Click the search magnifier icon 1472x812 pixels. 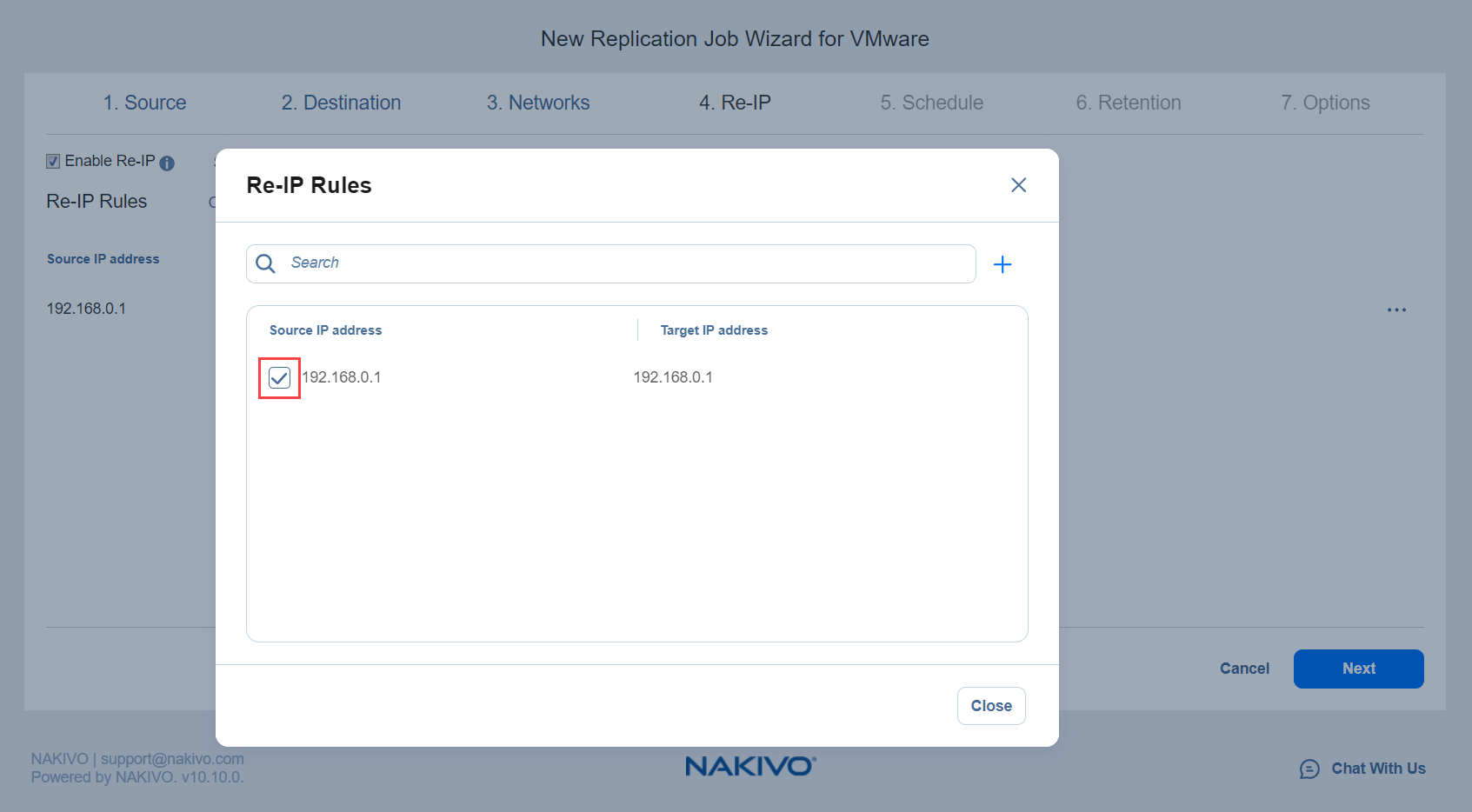tap(266, 263)
